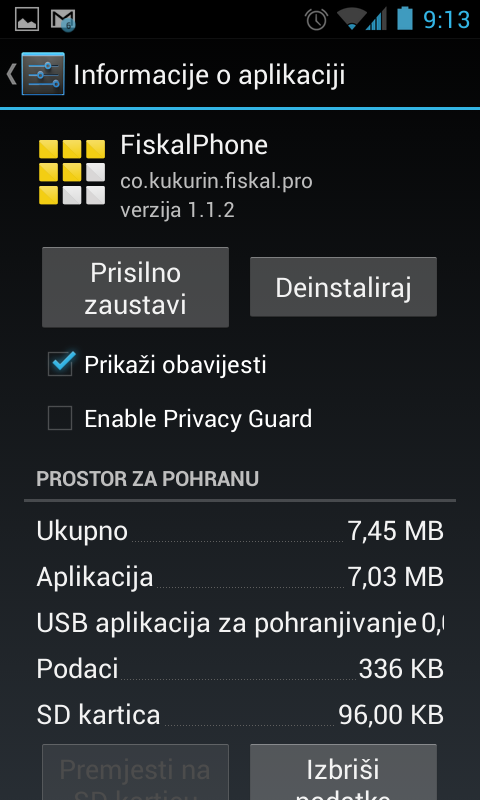Viewport: 480px width, 800px height.
Task: Click the Prisilno zaustavi button
Action: click(135, 287)
